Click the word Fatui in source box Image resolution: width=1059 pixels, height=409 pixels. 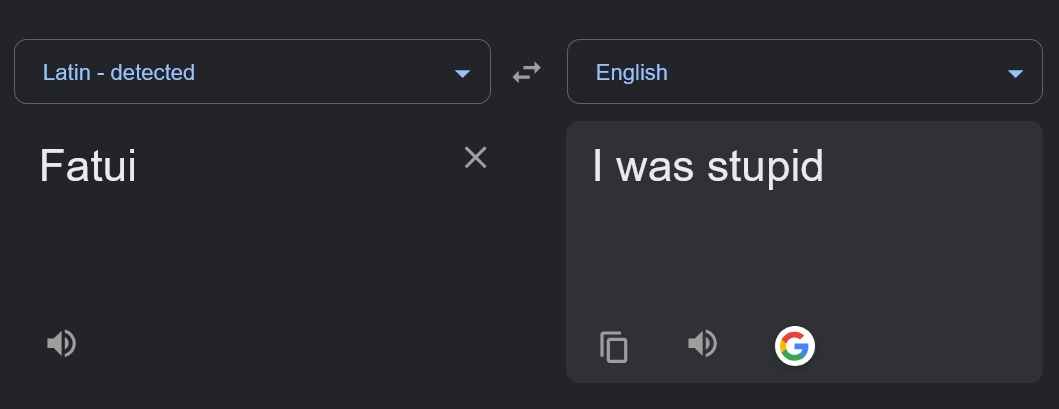88,165
